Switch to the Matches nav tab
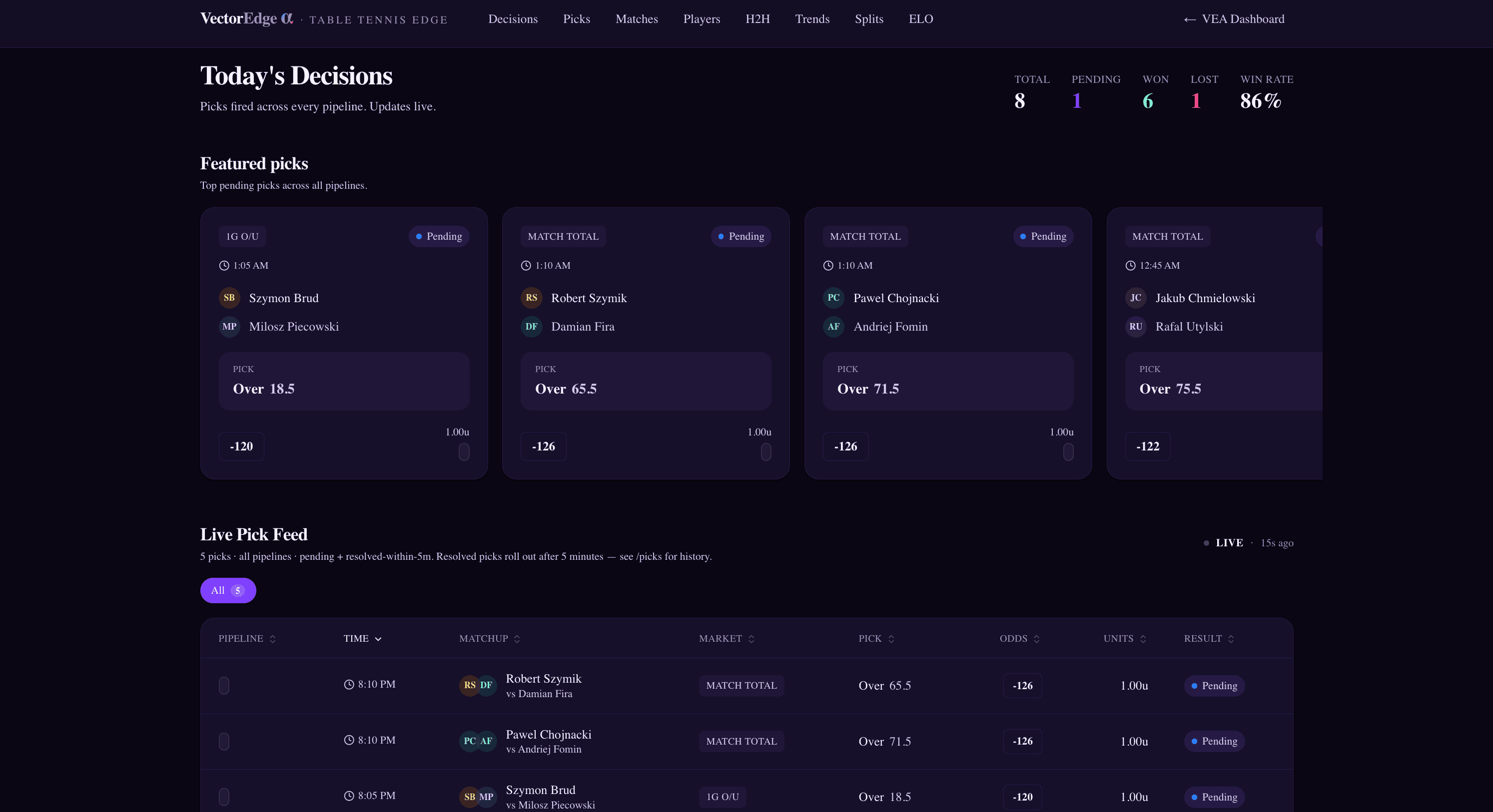Viewport: 1493px width, 812px height. click(637, 19)
